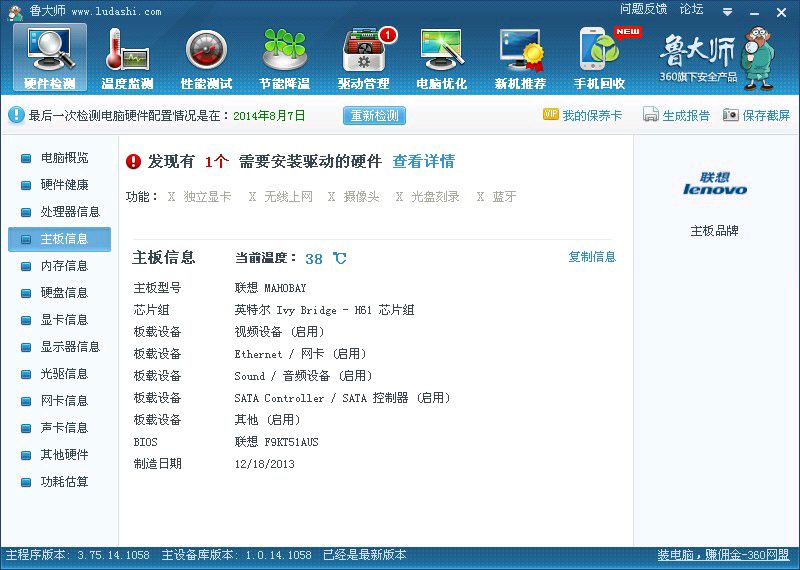Open the 驱动管理 driver management icon
This screenshot has width=800, height=570.
364,57
